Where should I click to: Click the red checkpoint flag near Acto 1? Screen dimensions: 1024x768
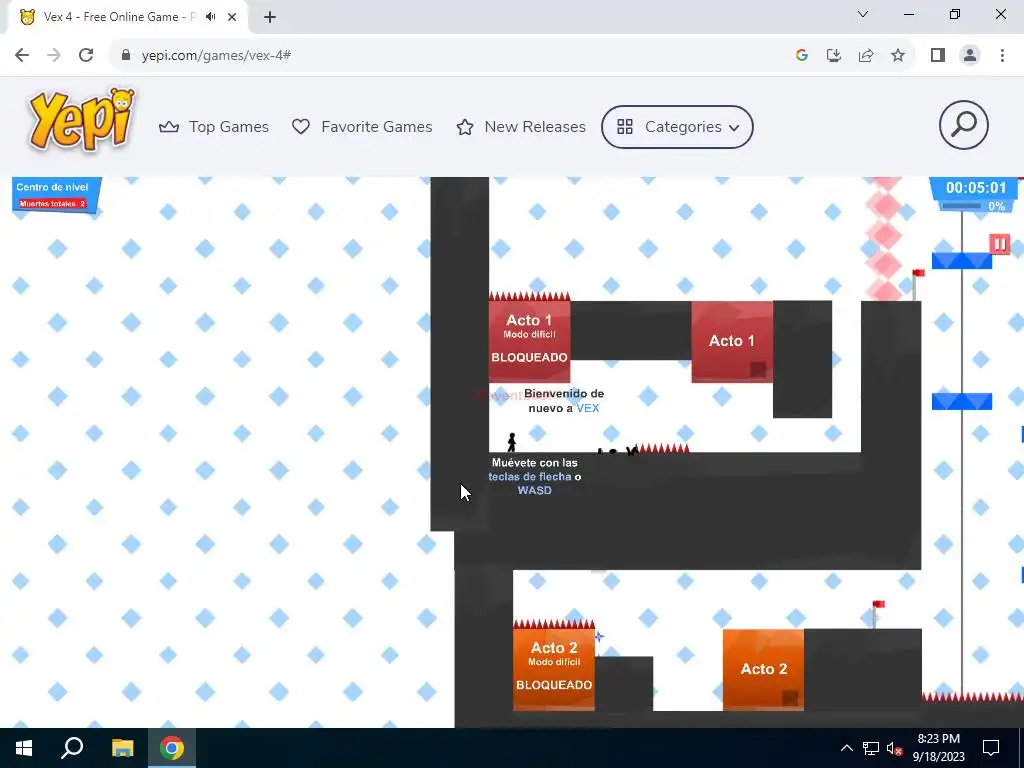pyautogui.click(x=917, y=283)
